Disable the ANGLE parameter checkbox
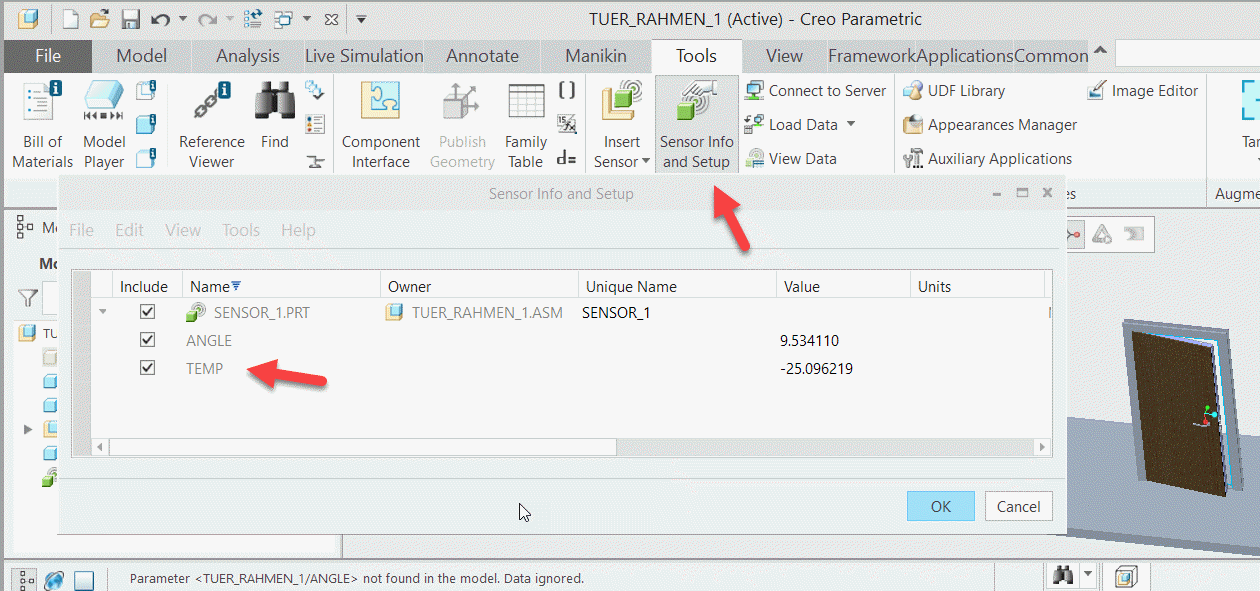The image size is (1260, 591). [147, 339]
